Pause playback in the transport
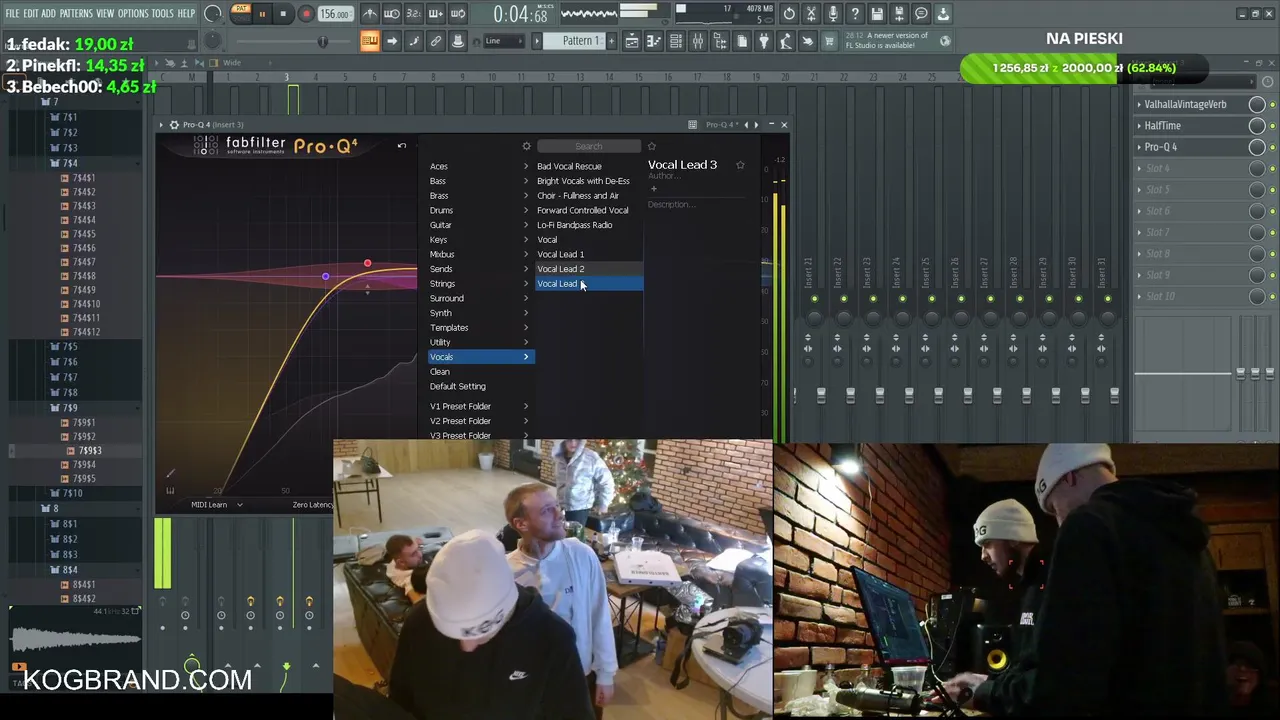The height and width of the screenshot is (720, 1280). click(262, 14)
